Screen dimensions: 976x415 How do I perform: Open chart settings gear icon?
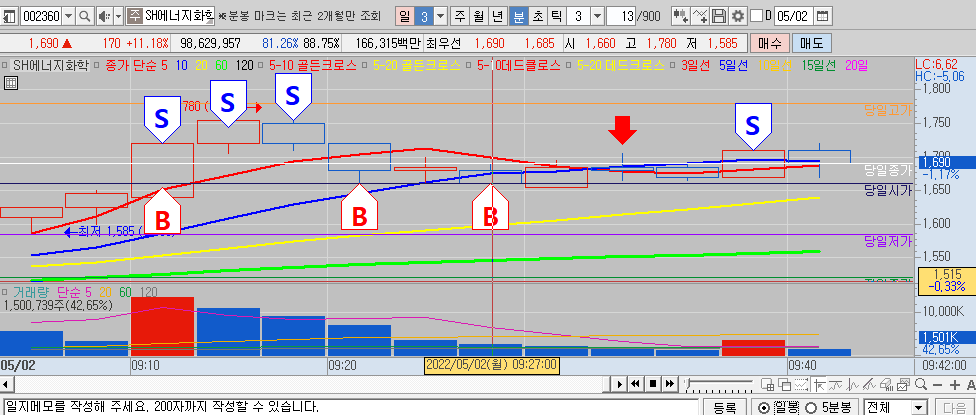[x=738, y=16]
